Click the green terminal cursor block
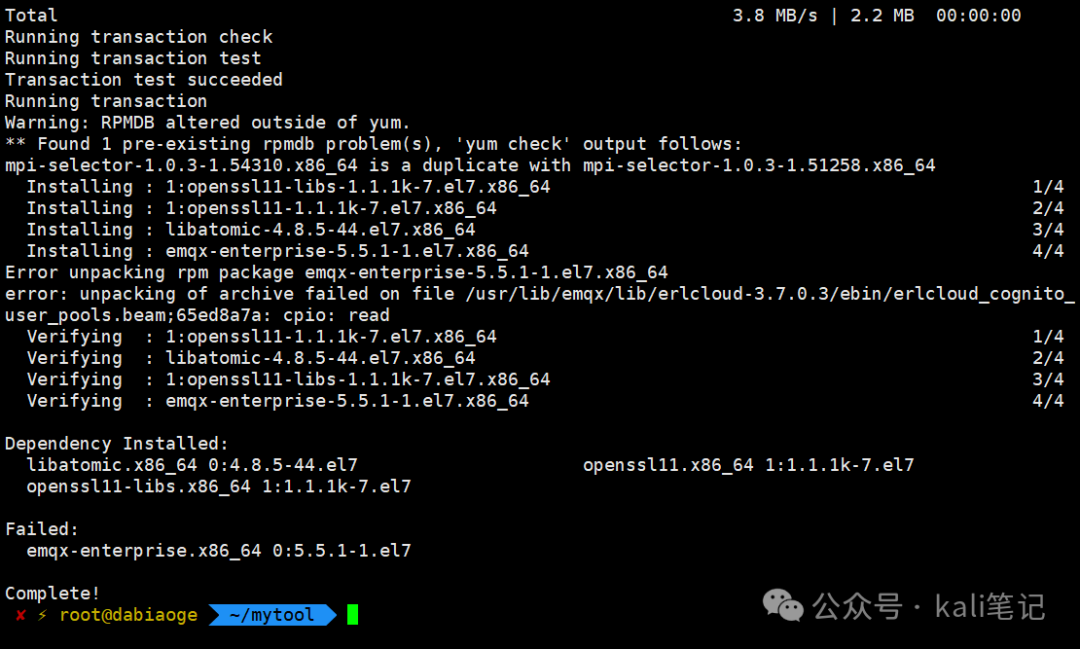This screenshot has width=1080, height=649. pyautogui.click(x=353, y=615)
